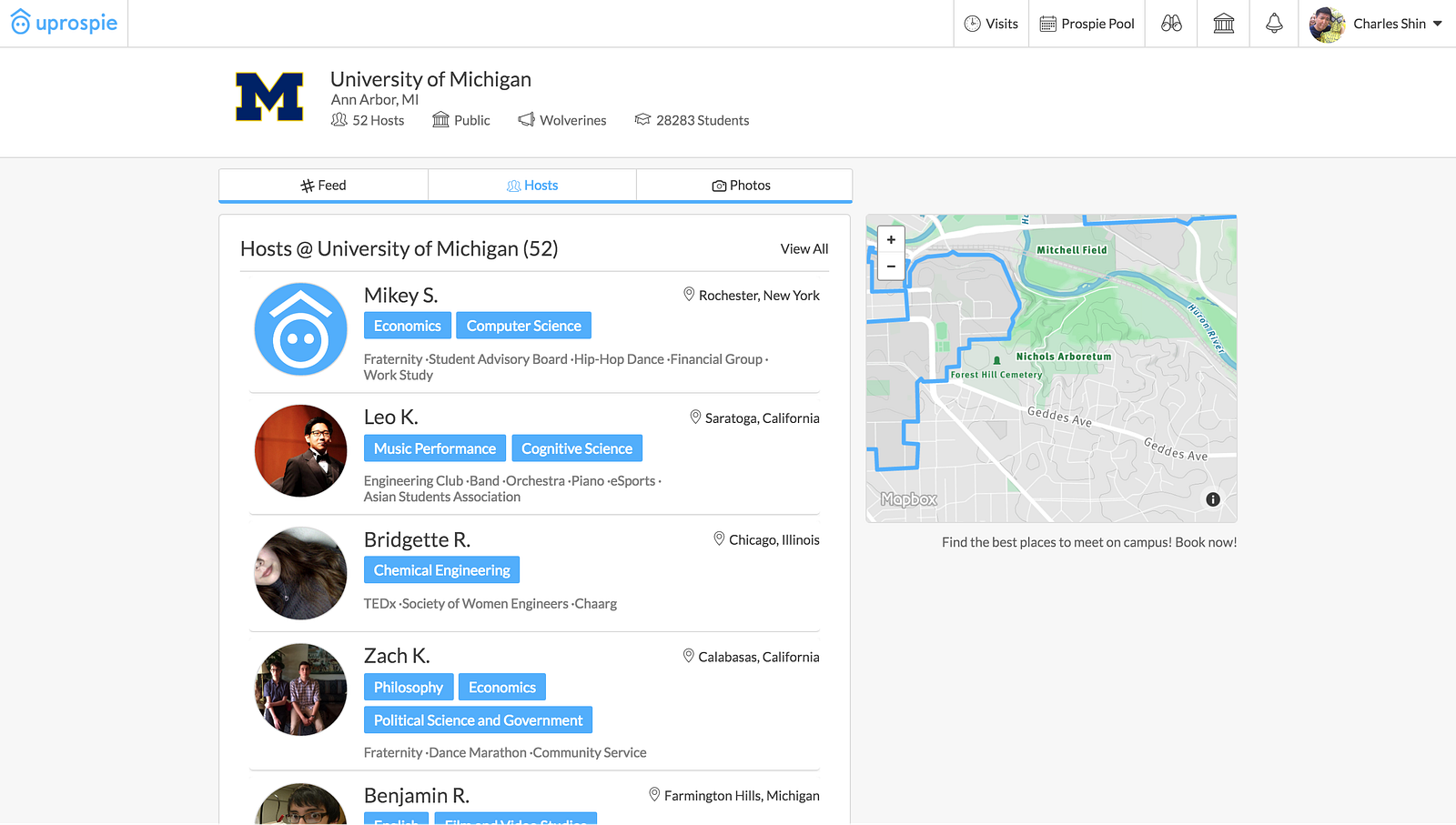1456x825 pixels.
Task: Select the Chemical Engineering major tag
Action: [x=441, y=570]
